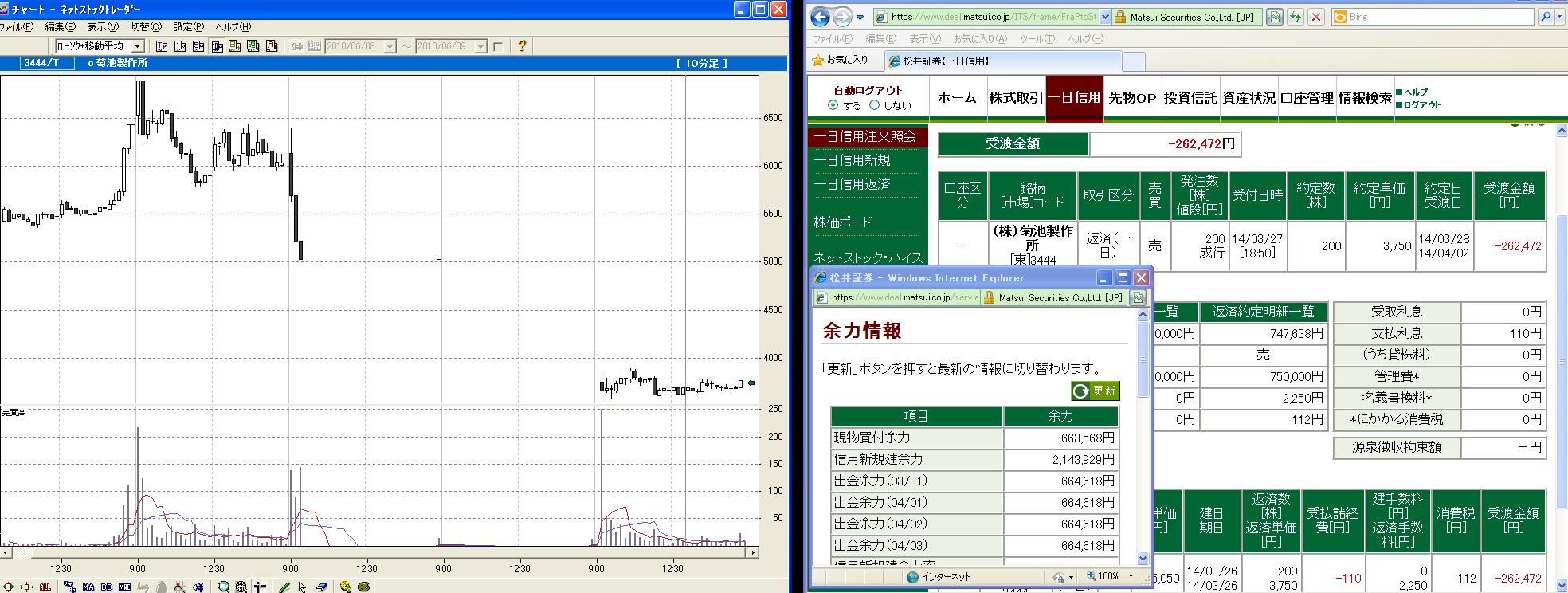Click the 一日信用新規 sidebar link

(x=852, y=160)
